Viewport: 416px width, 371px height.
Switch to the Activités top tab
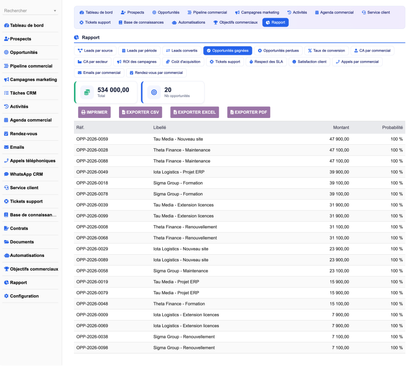[x=297, y=12]
